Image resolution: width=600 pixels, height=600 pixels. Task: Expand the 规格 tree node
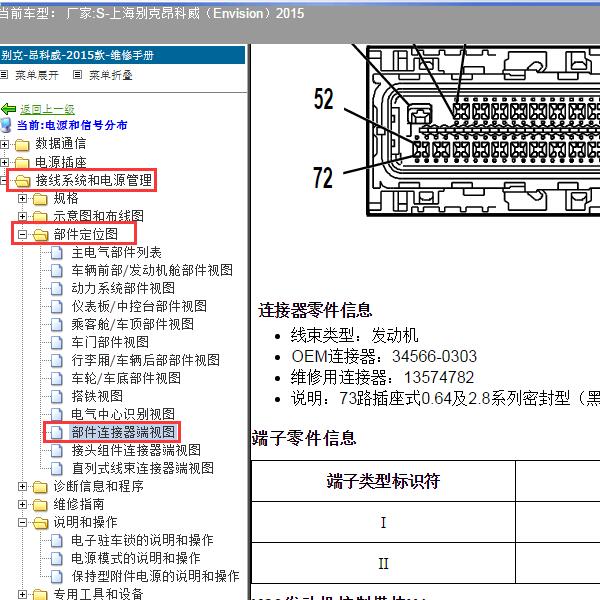[23, 198]
